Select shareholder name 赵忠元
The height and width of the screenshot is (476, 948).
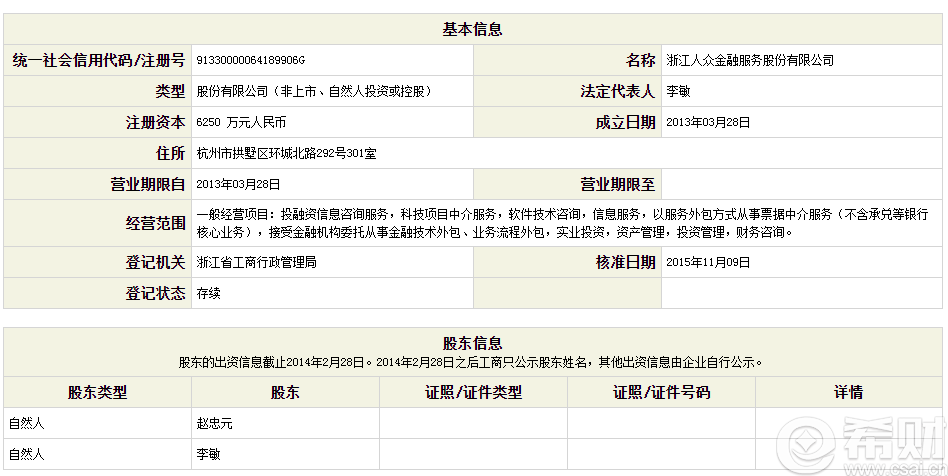215,423
